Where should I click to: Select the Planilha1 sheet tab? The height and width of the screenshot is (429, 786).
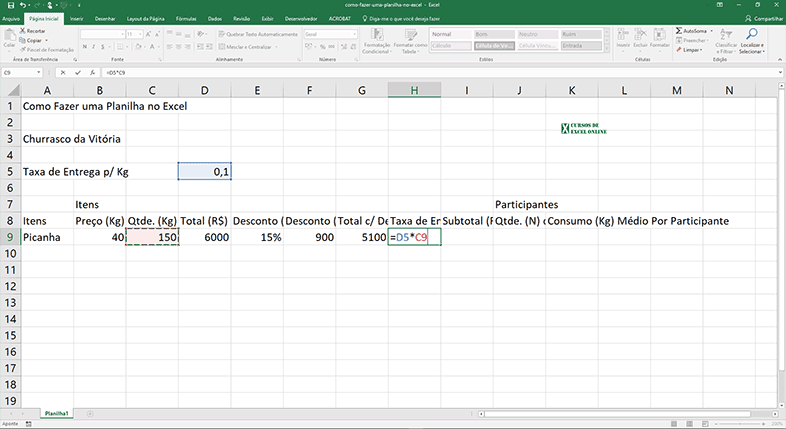click(x=56, y=413)
